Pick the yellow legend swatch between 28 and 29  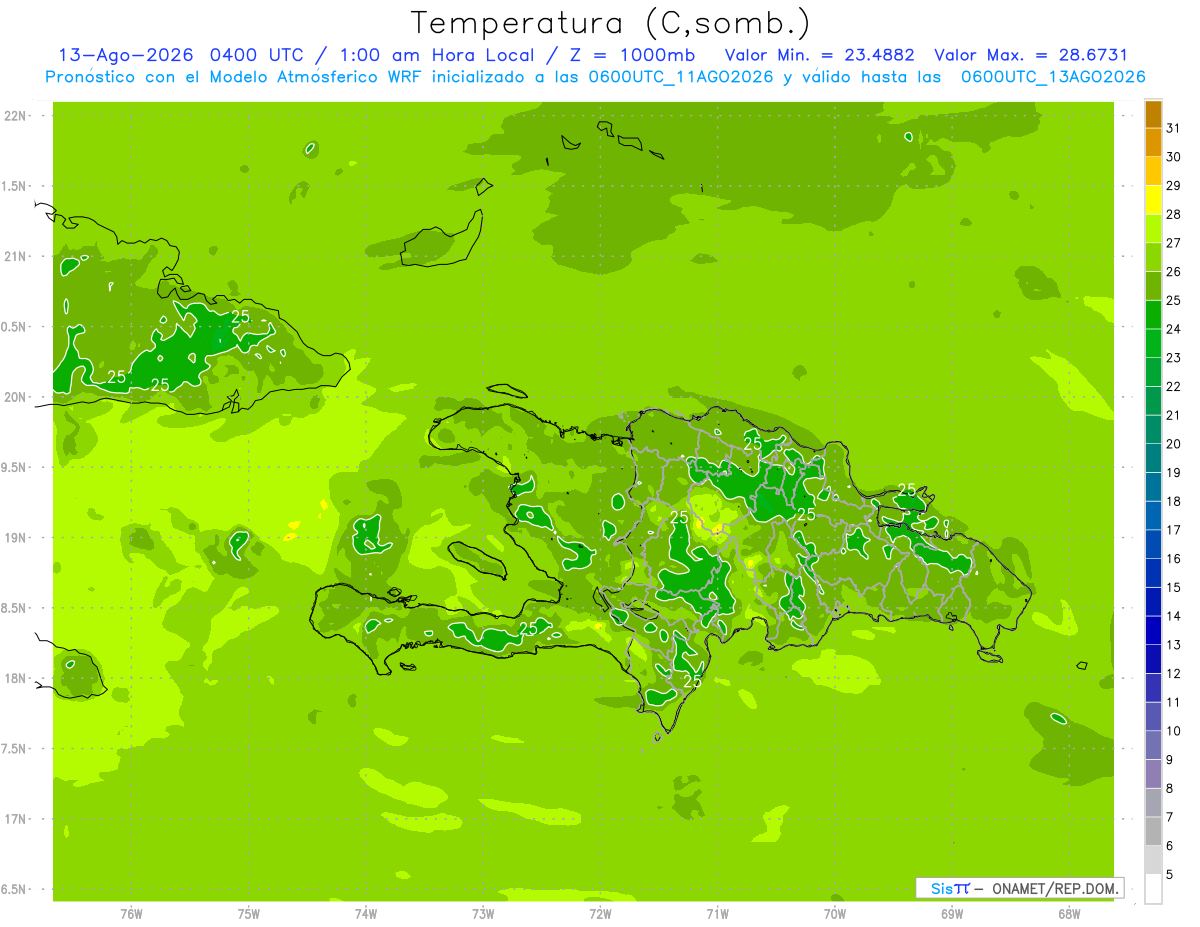1153,200
